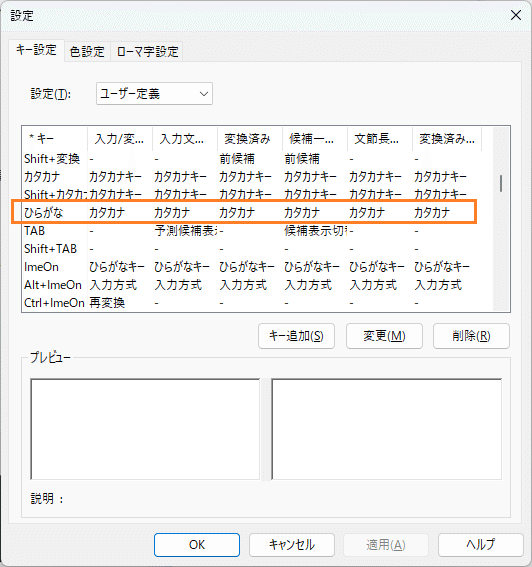Click the key list vertical scrollbar thumb
The height and width of the screenshot is (567, 532).
[x=501, y=183]
